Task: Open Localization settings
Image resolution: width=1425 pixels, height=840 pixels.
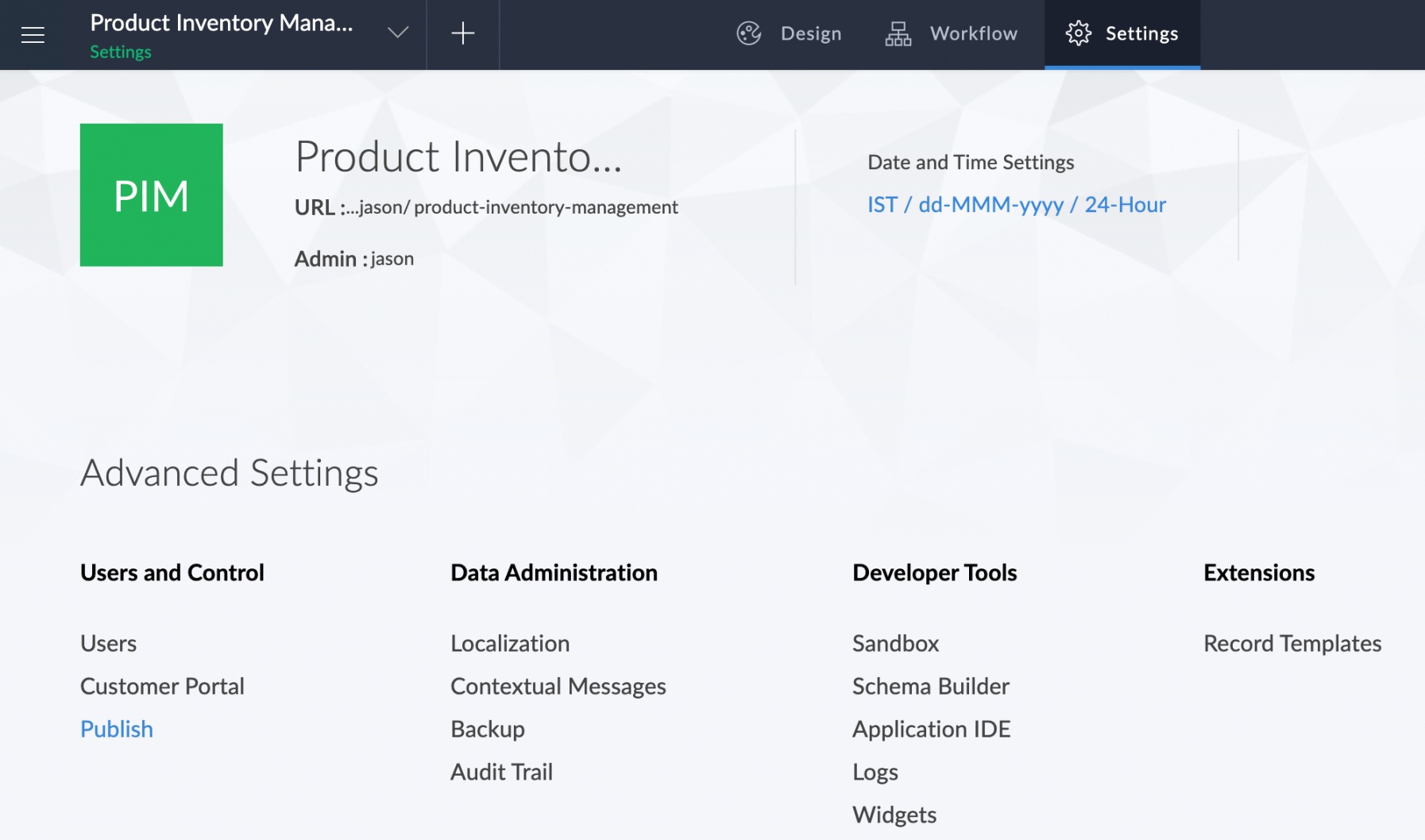Action: tap(509, 643)
